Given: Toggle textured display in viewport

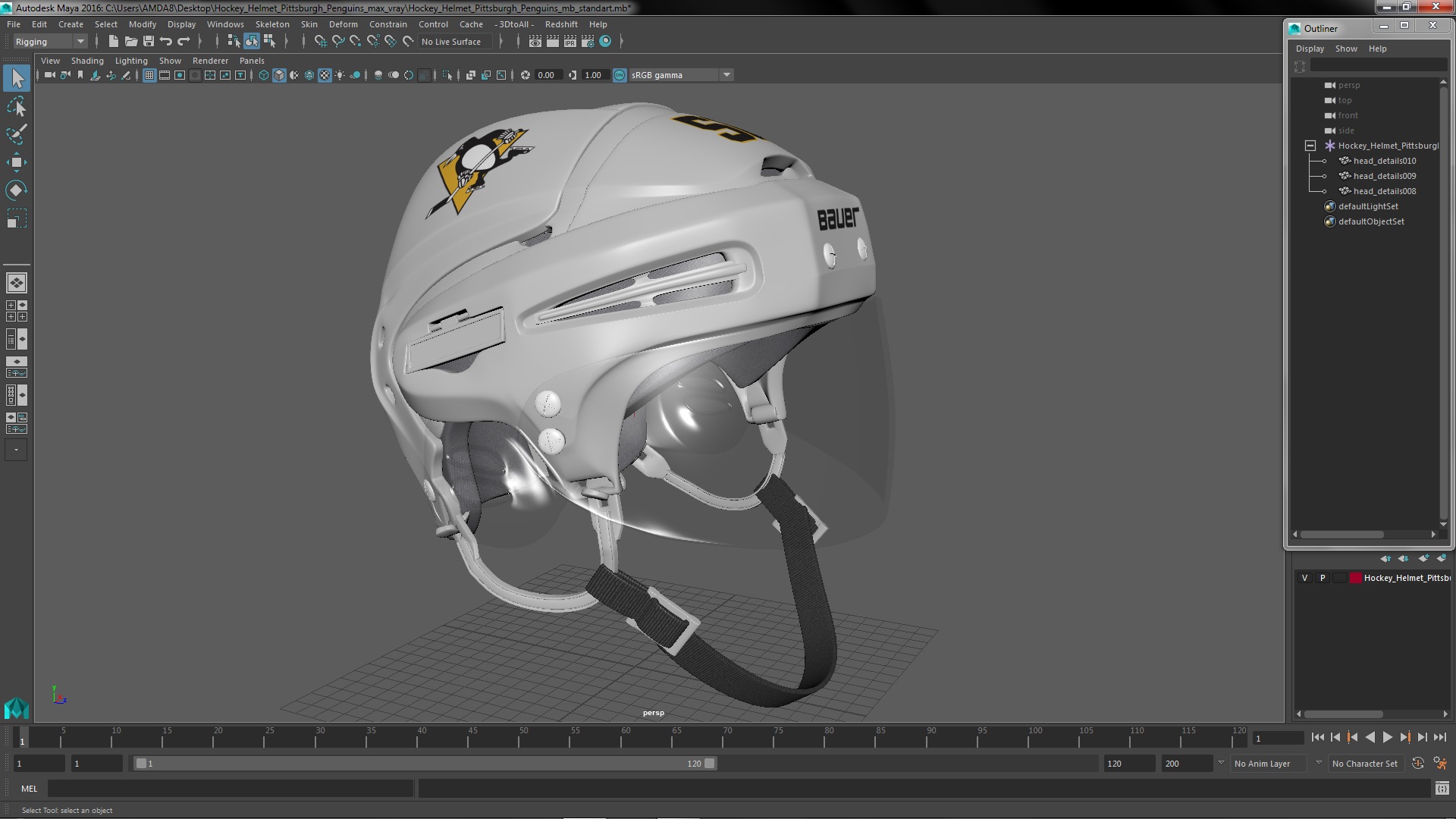Looking at the screenshot, I should click(x=325, y=75).
